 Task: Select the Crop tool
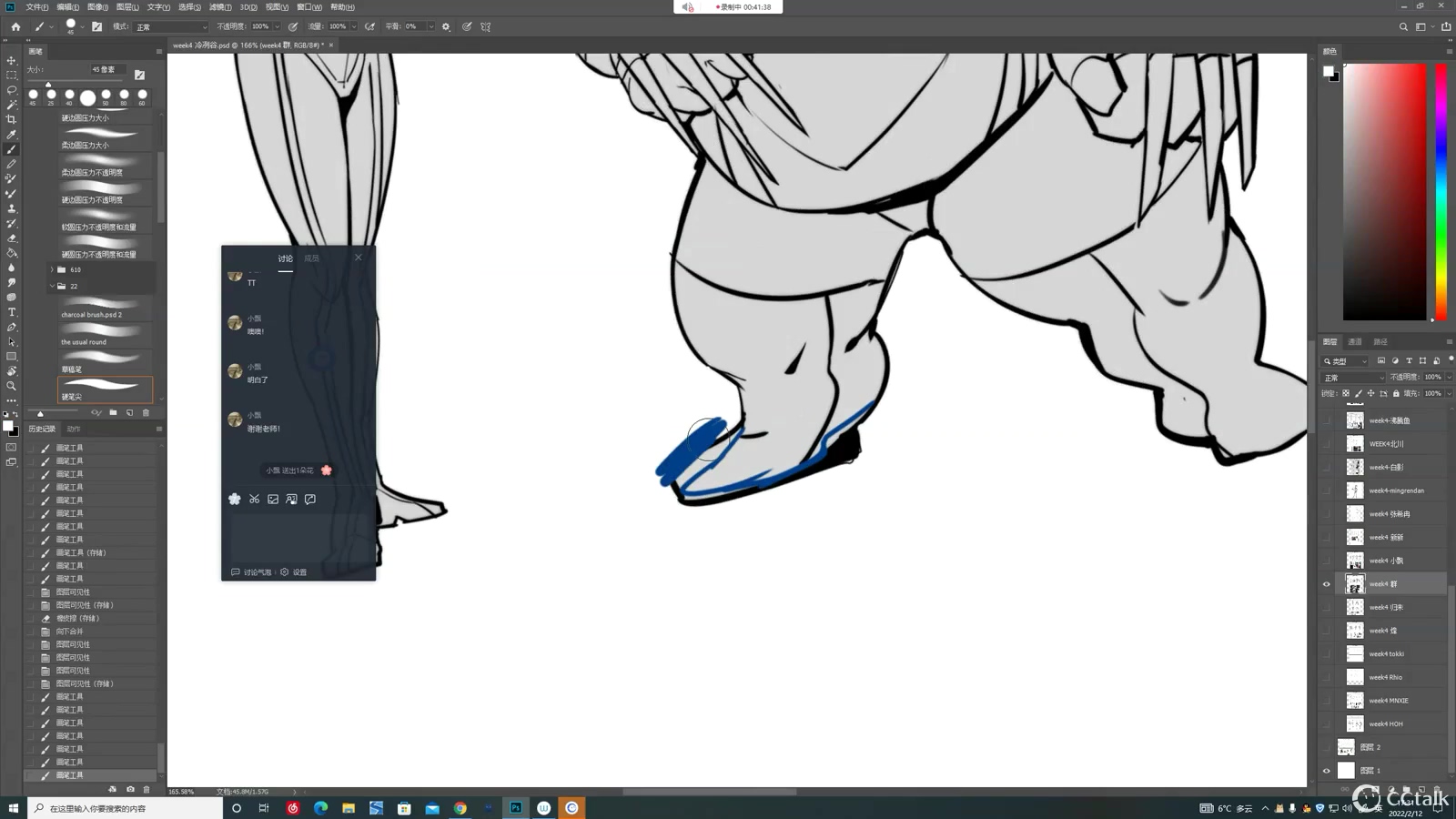(x=12, y=119)
